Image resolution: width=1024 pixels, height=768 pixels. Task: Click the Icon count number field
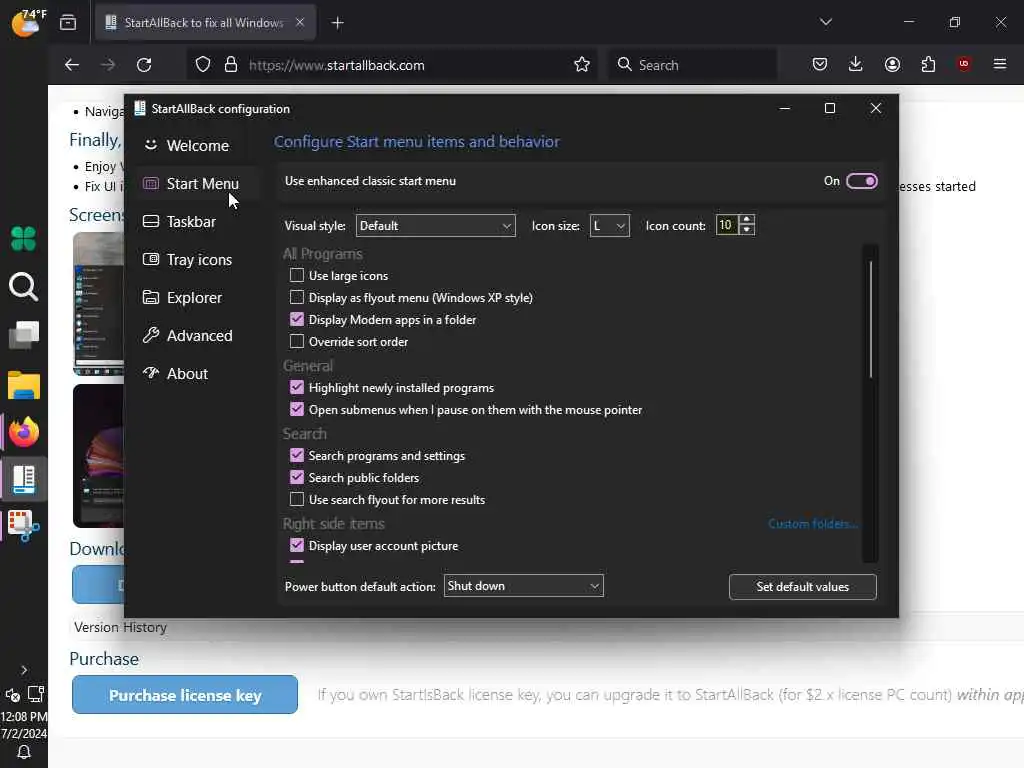click(727, 225)
